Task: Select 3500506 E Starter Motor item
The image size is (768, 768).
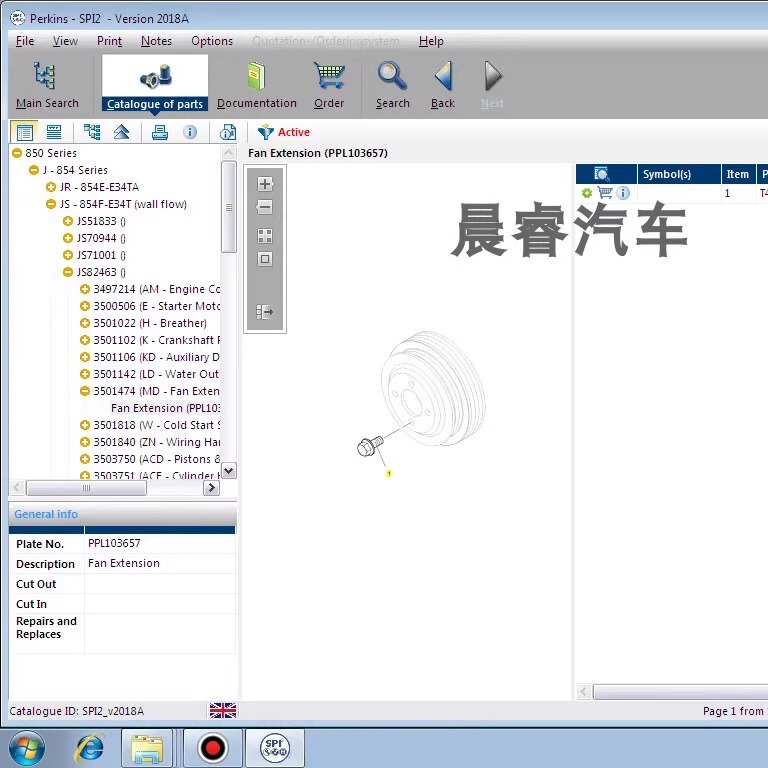Action: (x=156, y=306)
